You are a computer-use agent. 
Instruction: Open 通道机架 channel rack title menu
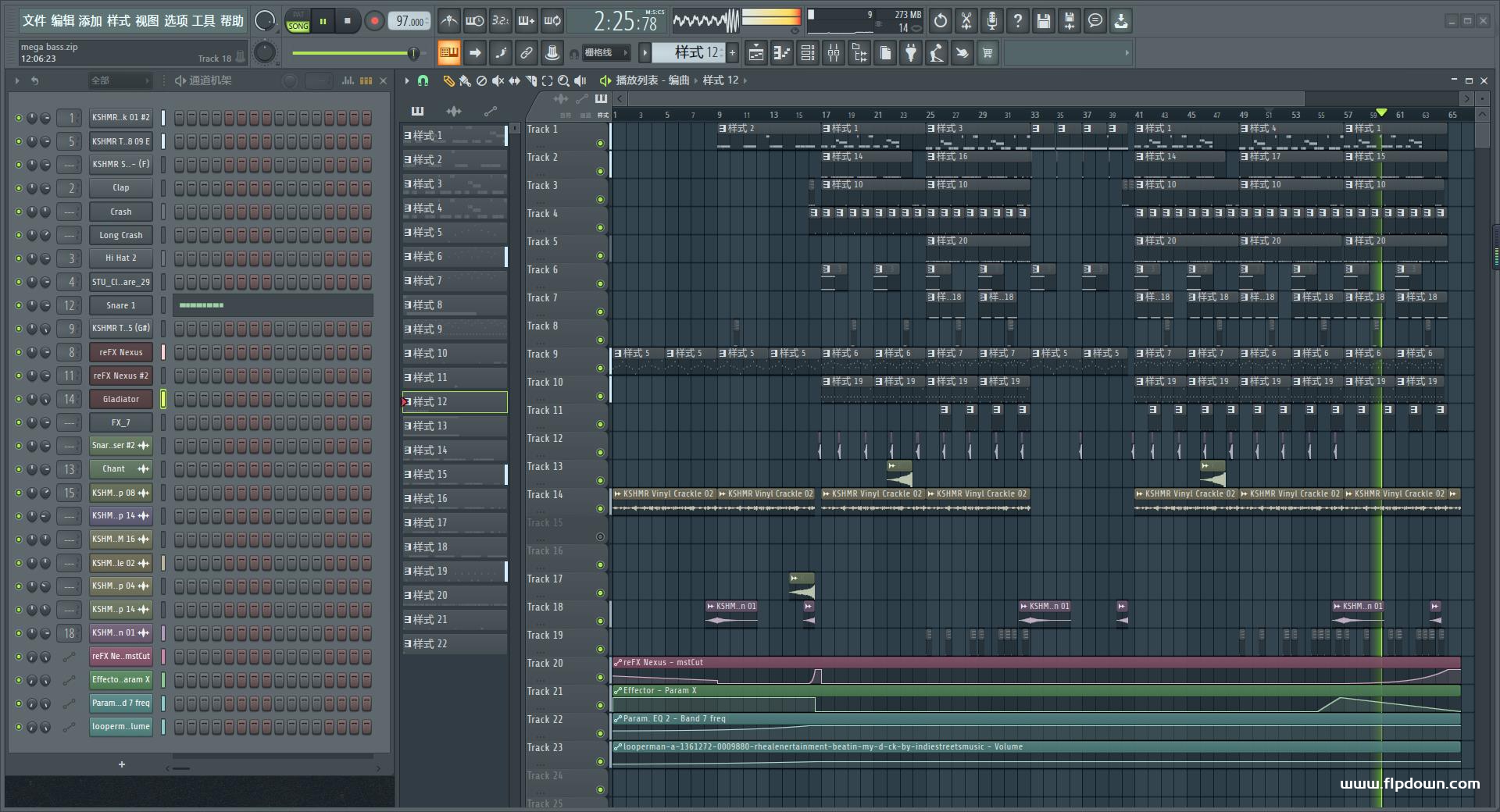[210, 80]
